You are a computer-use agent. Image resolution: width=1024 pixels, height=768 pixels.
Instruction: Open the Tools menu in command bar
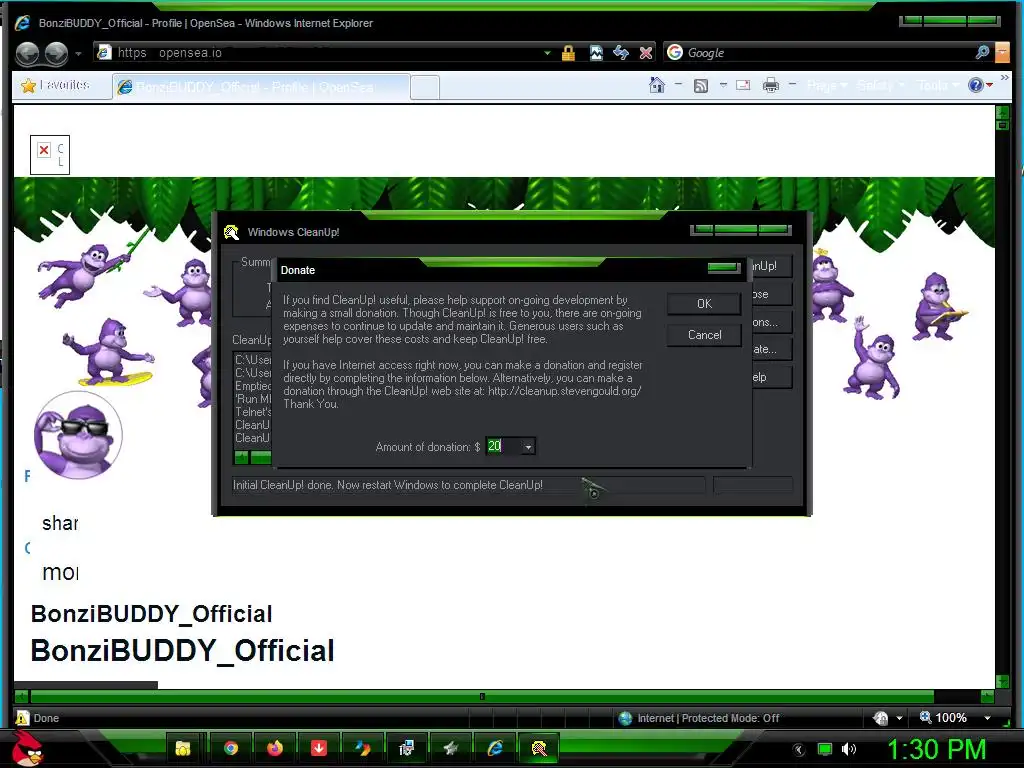938,86
